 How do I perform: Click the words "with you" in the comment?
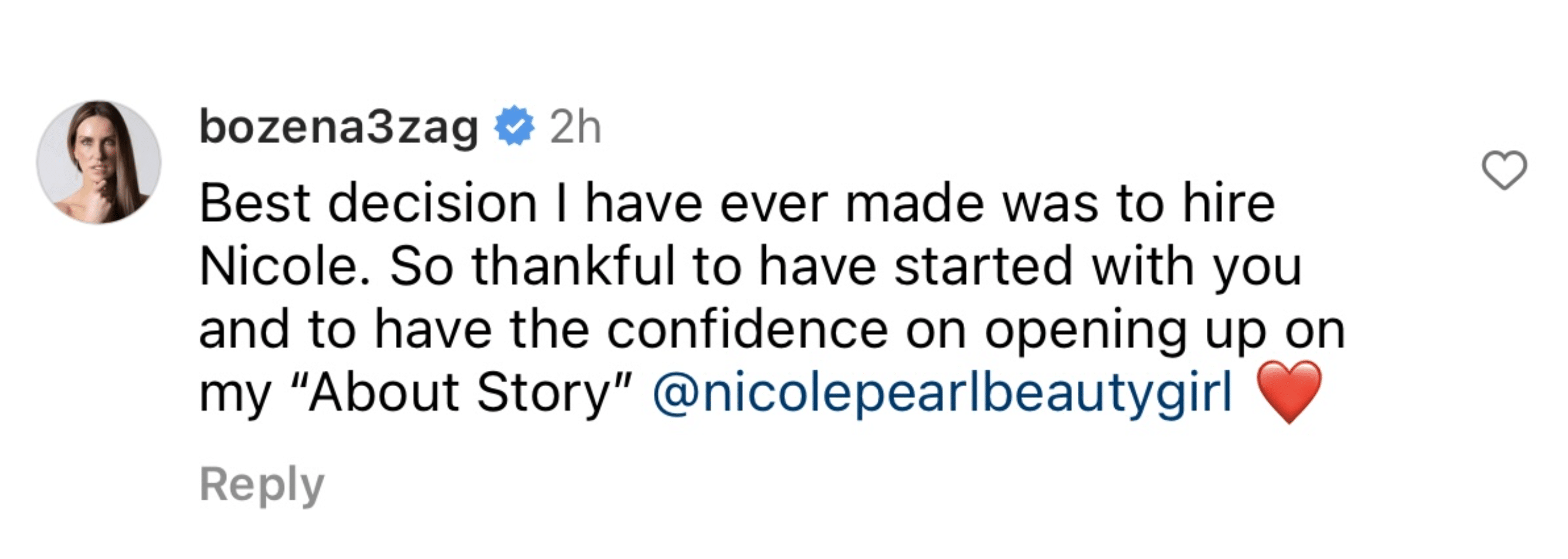(x=1196, y=266)
